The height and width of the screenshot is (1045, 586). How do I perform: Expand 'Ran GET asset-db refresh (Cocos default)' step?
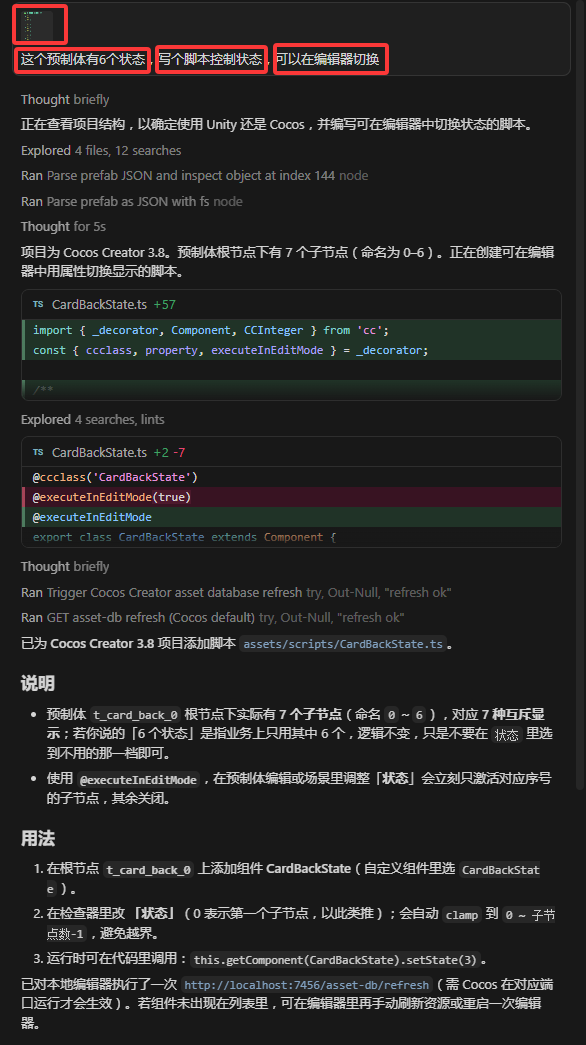[x=212, y=618]
